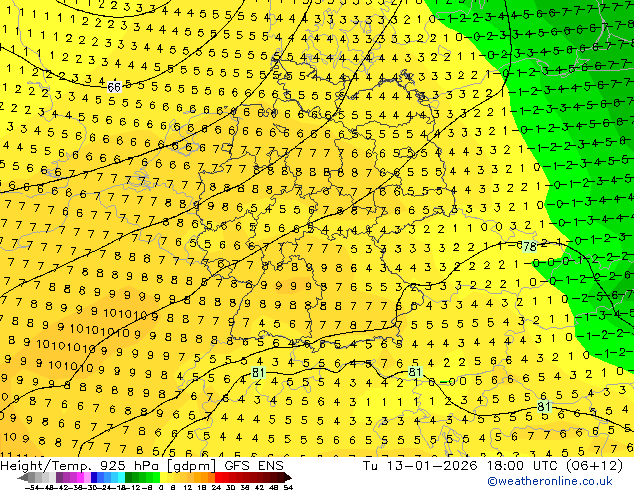Click the (06+12) forecast run label
The image size is (634, 490).
point(592,466)
